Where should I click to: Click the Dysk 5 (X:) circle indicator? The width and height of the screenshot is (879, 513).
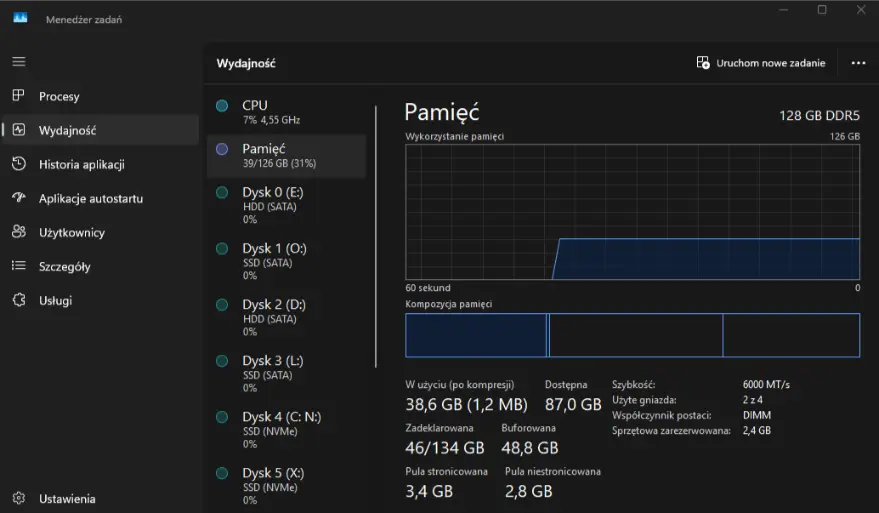pos(222,473)
